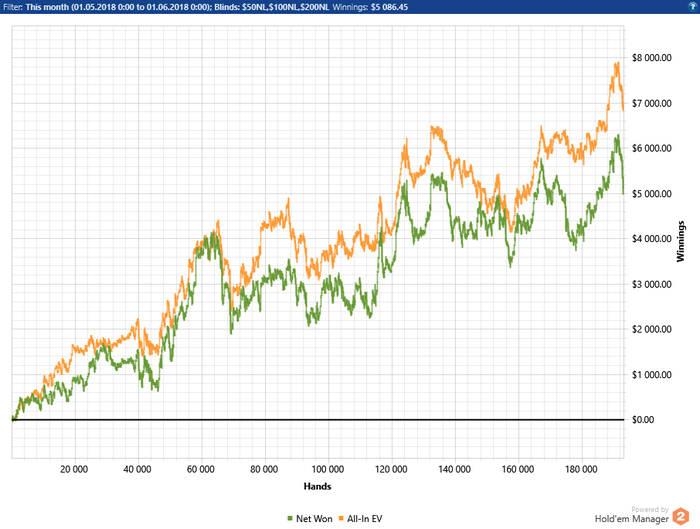Click the 60 000 hands axis label
700x529 pixels.
201,469
